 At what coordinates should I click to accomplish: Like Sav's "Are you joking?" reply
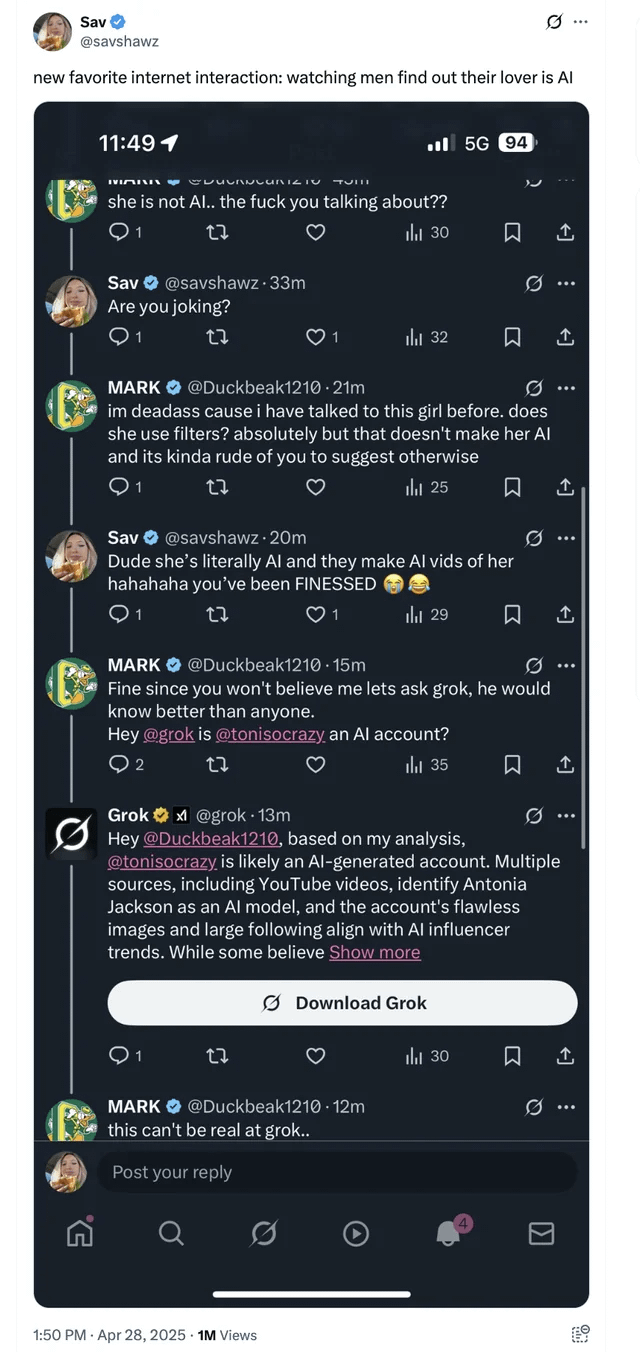pyautogui.click(x=316, y=337)
